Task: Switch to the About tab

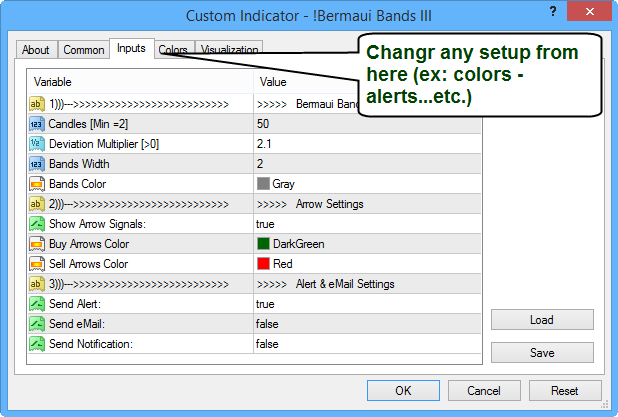Action: 36,50
